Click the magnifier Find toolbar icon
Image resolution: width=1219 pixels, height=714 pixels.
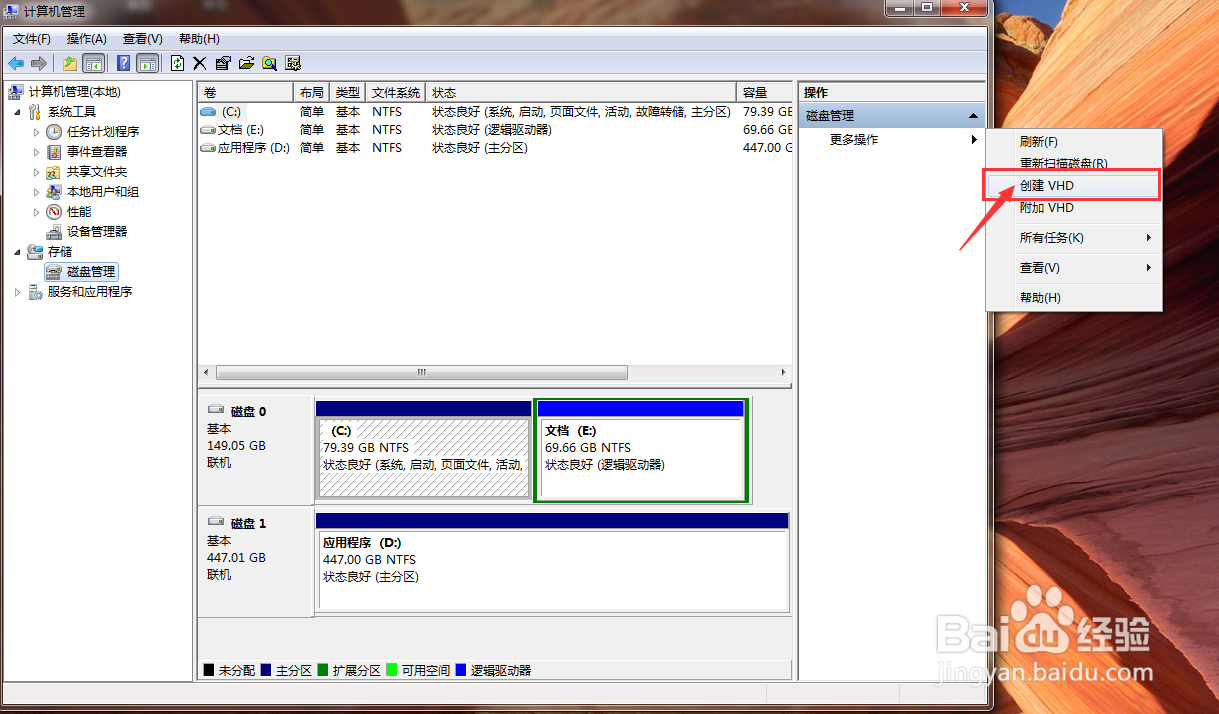(x=269, y=63)
